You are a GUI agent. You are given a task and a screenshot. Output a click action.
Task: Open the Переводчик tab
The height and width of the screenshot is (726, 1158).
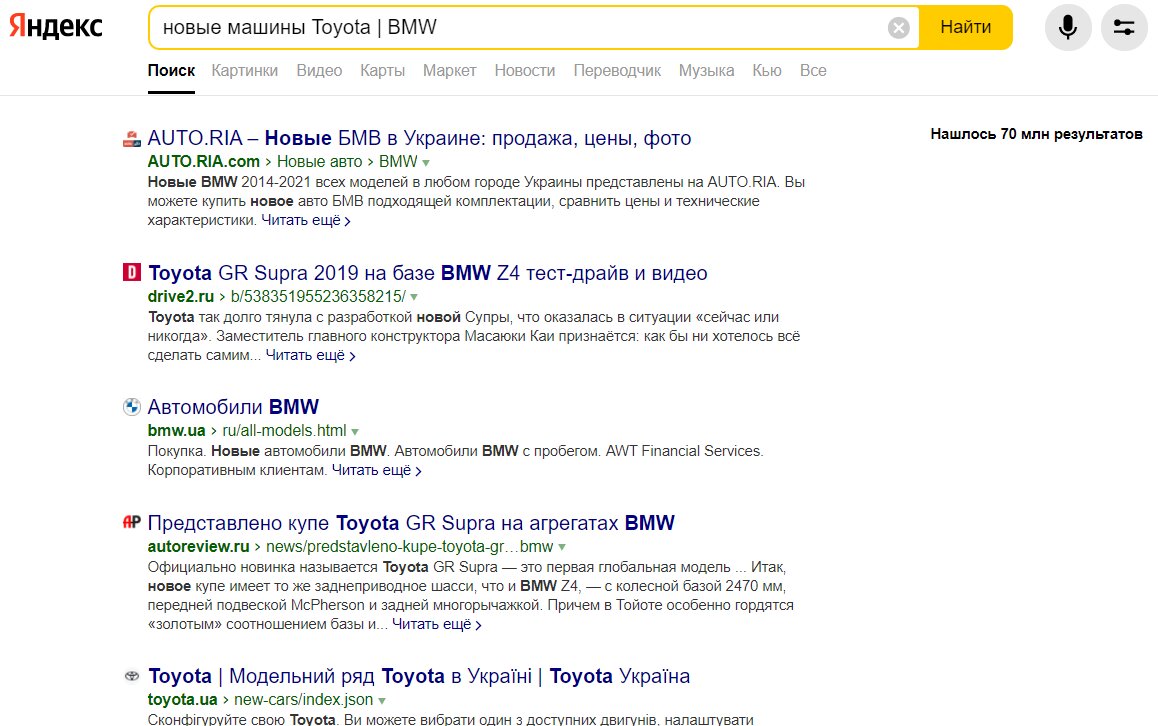617,71
